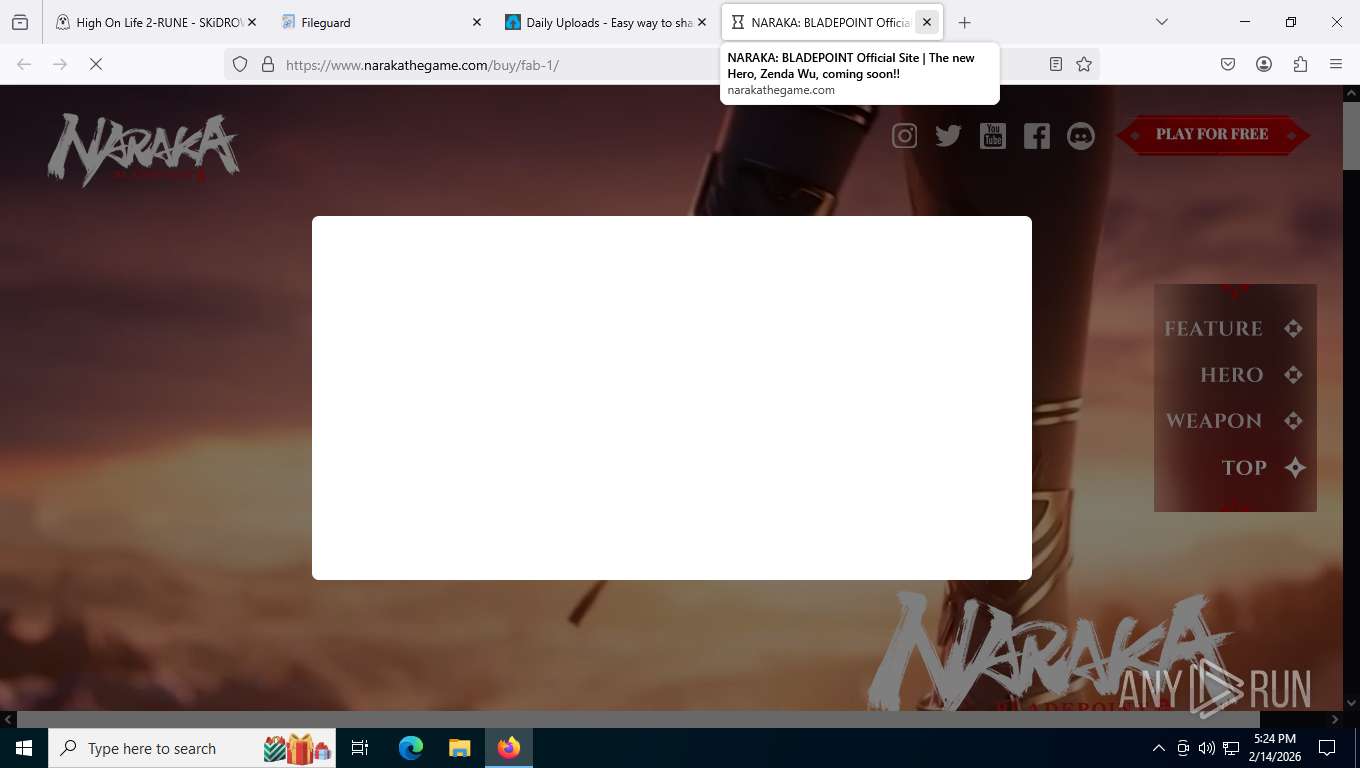Open the Extensions puzzle icon
The height and width of the screenshot is (768, 1360).
click(1300, 64)
